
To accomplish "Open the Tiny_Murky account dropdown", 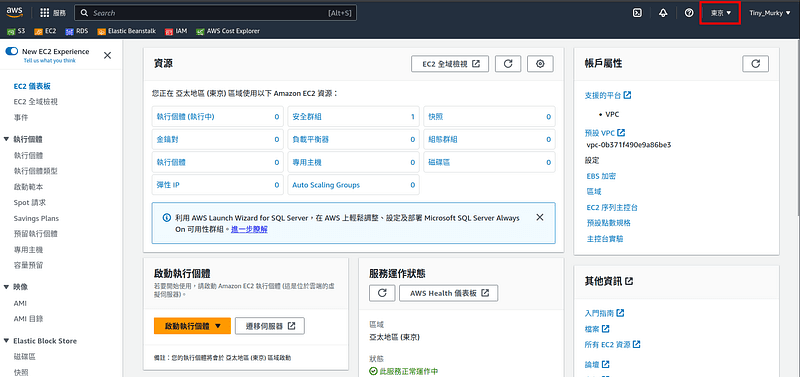I will [770, 13].
